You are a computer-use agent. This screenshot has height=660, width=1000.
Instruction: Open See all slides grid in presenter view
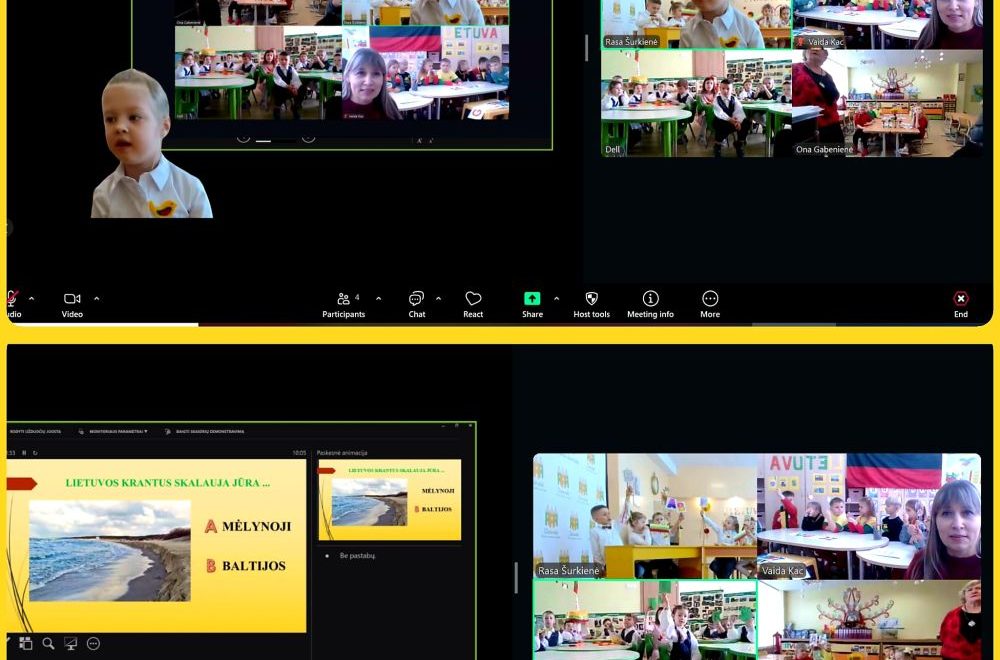coord(26,643)
